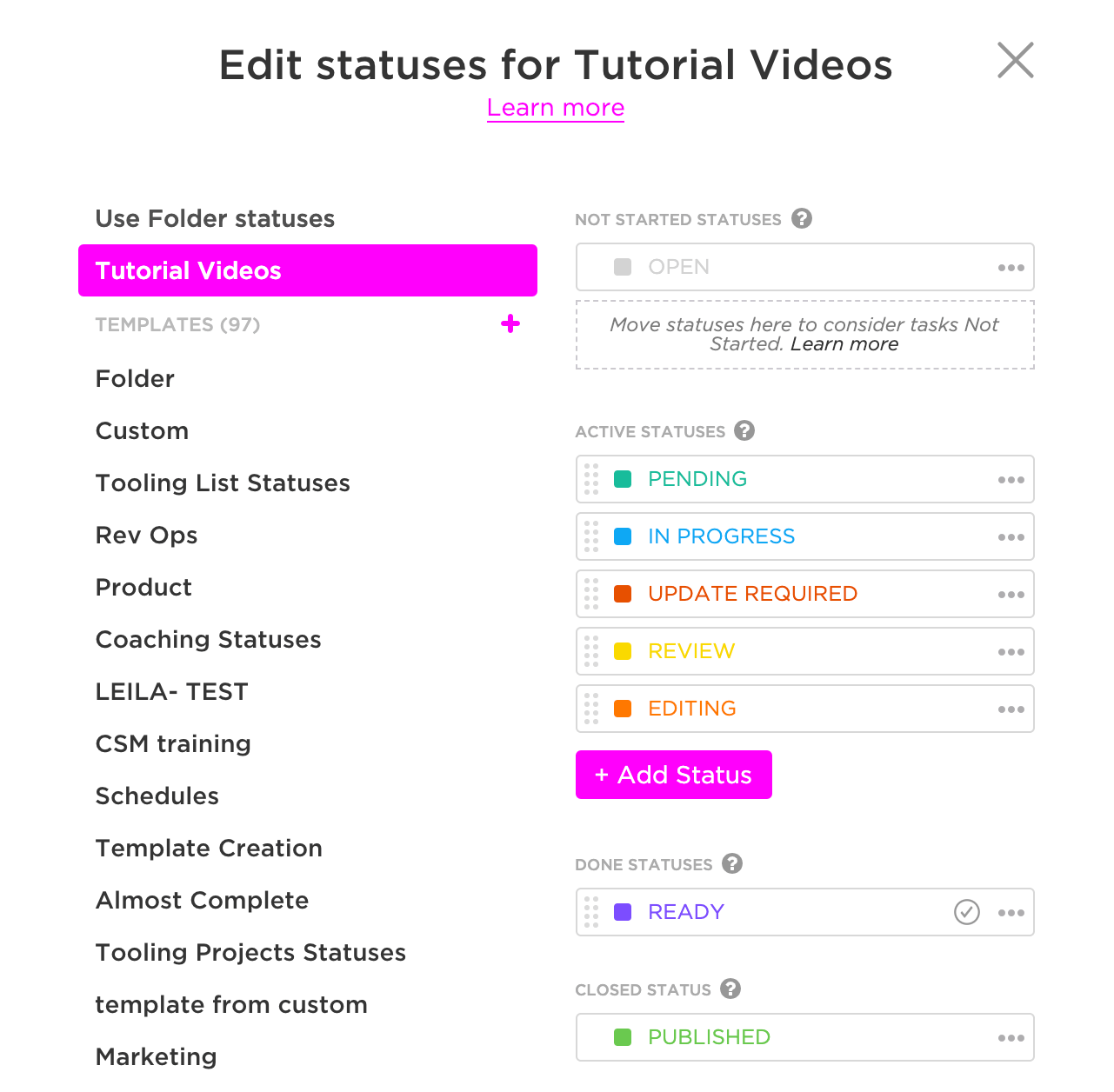This screenshot has height=1092, width=1114.
Task: Open options menu for OPEN status
Action: 1011,268
